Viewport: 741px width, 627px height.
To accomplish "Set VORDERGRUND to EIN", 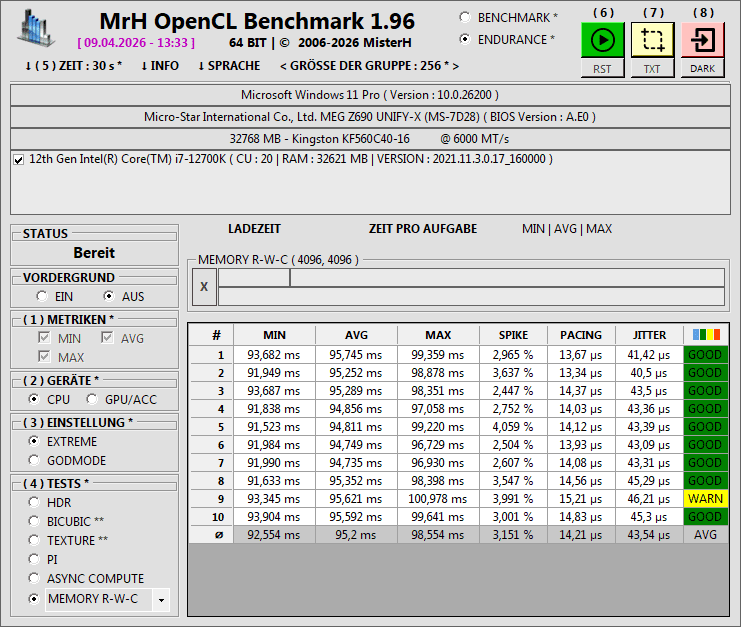I will click(42, 296).
